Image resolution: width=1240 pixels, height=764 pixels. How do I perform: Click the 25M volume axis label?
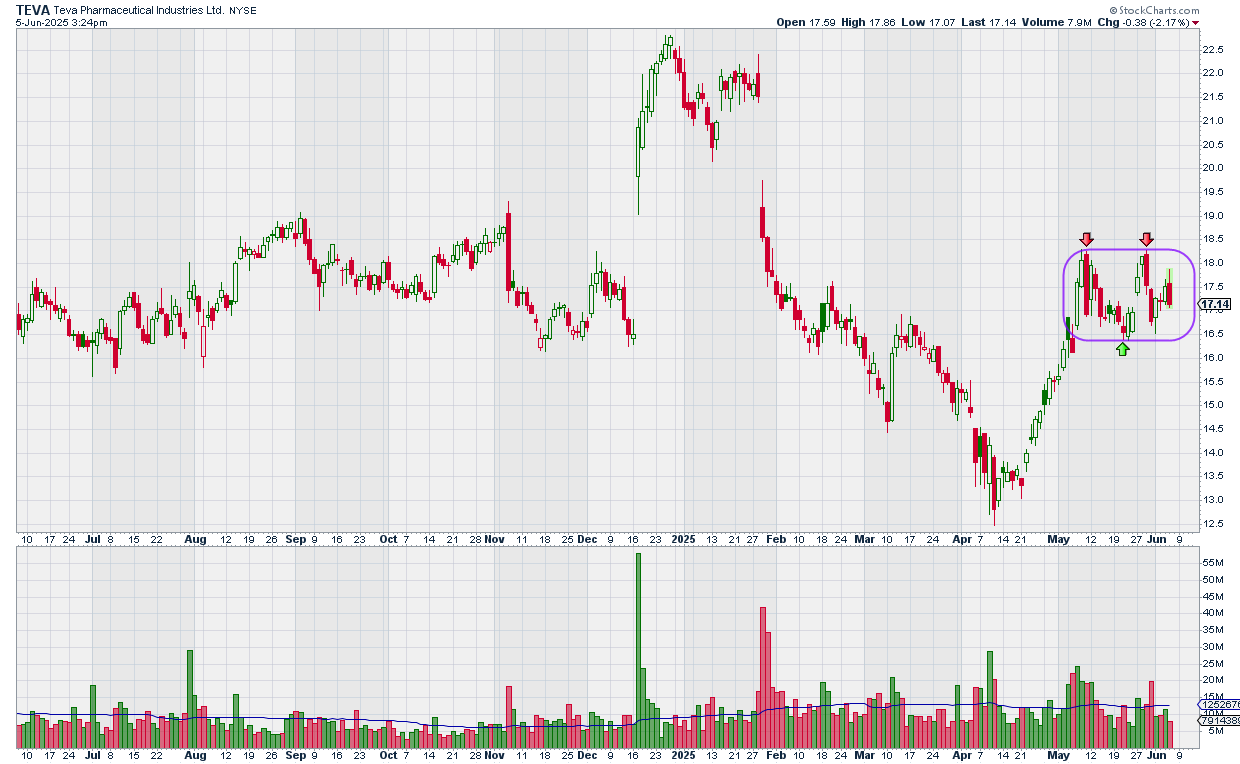[1212, 664]
